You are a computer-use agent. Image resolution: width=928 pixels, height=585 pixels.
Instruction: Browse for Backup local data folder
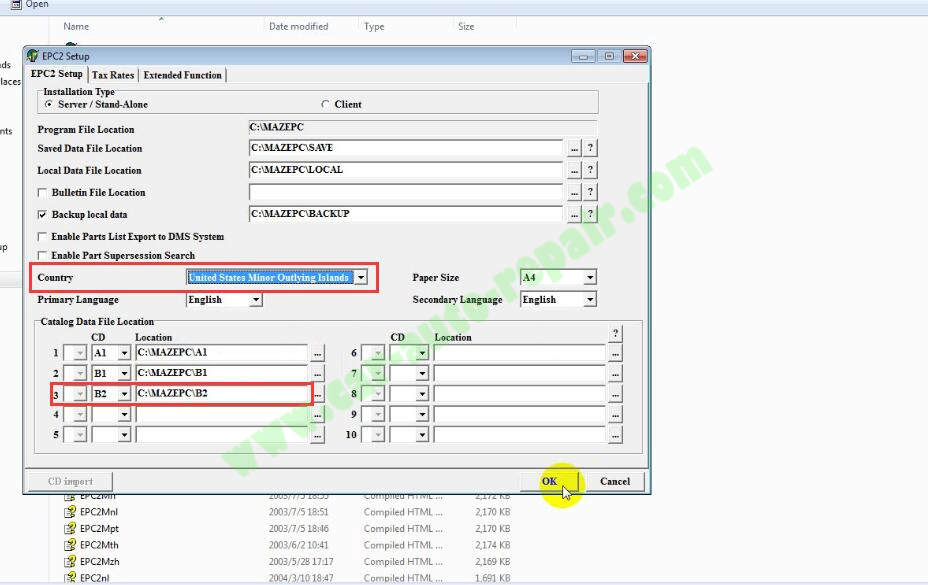coord(574,214)
